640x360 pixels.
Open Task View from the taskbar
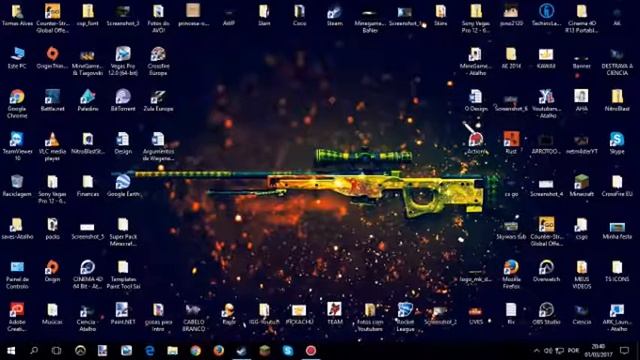56,351
